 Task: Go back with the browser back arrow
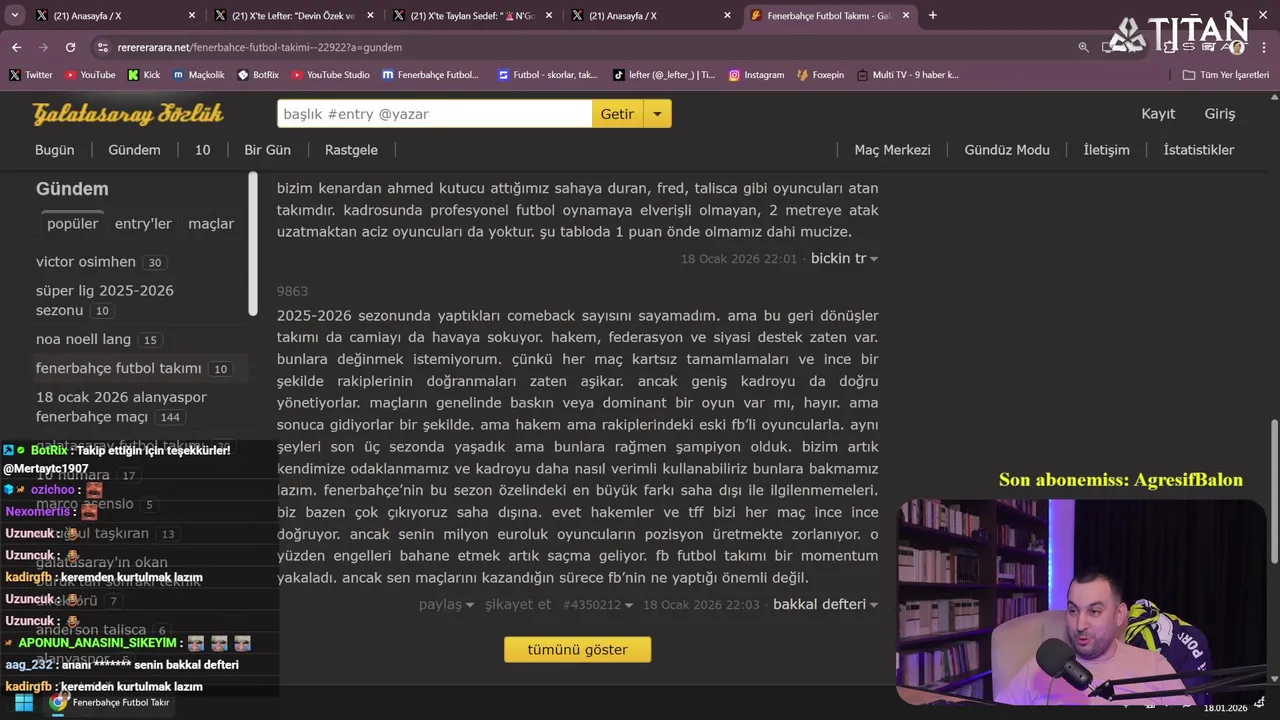[16, 47]
